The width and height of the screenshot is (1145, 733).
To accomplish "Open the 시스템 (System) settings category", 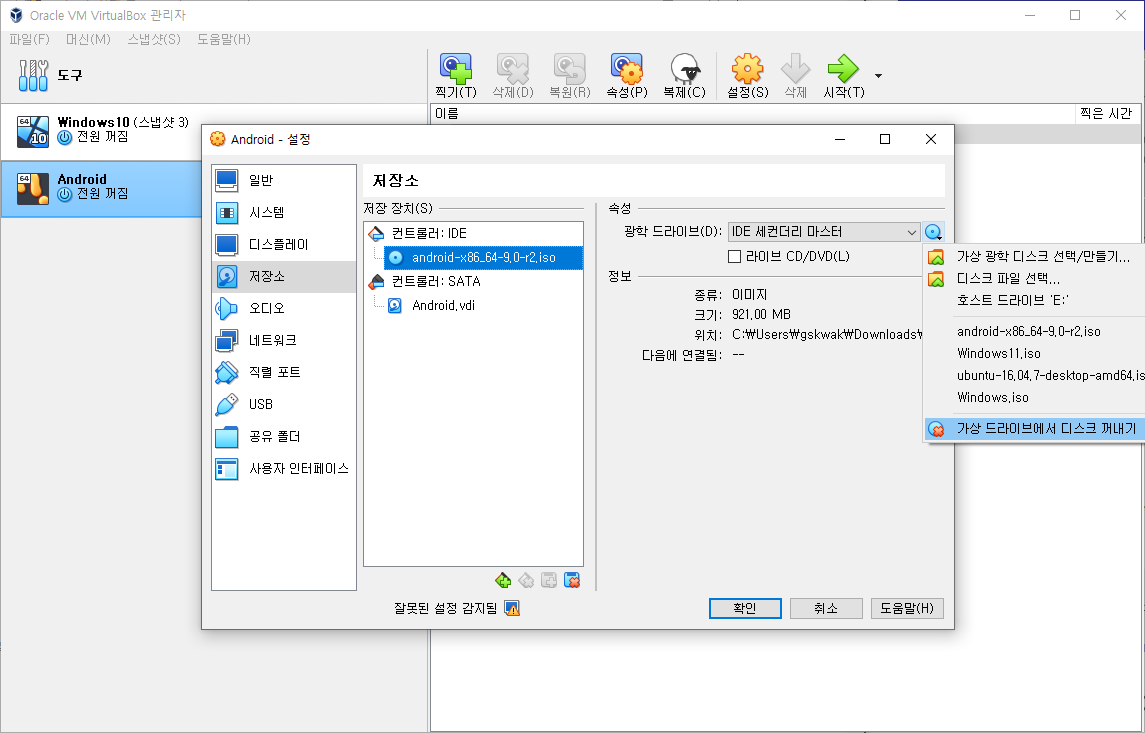I will pyautogui.click(x=283, y=212).
